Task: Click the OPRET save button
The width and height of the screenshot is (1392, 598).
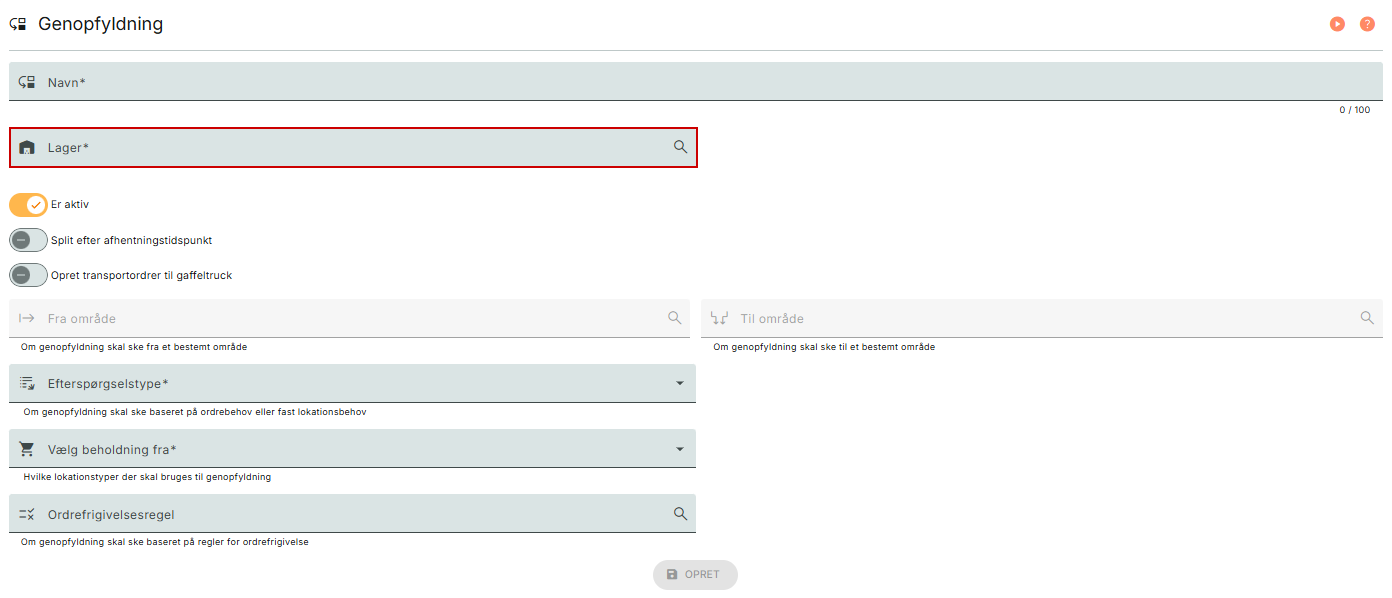Action: point(695,575)
